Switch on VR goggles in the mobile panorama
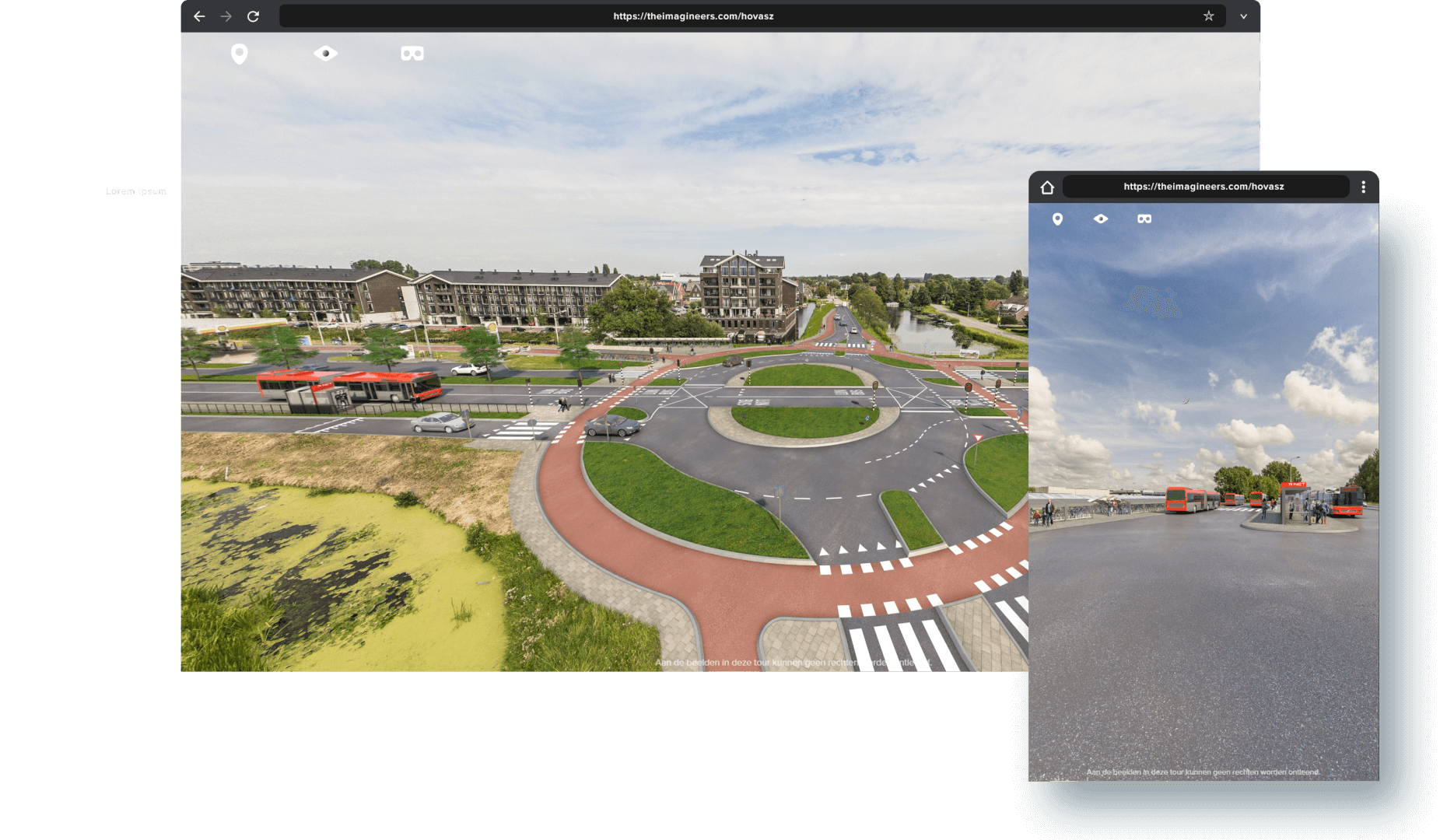 click(x=1144, y=219)
